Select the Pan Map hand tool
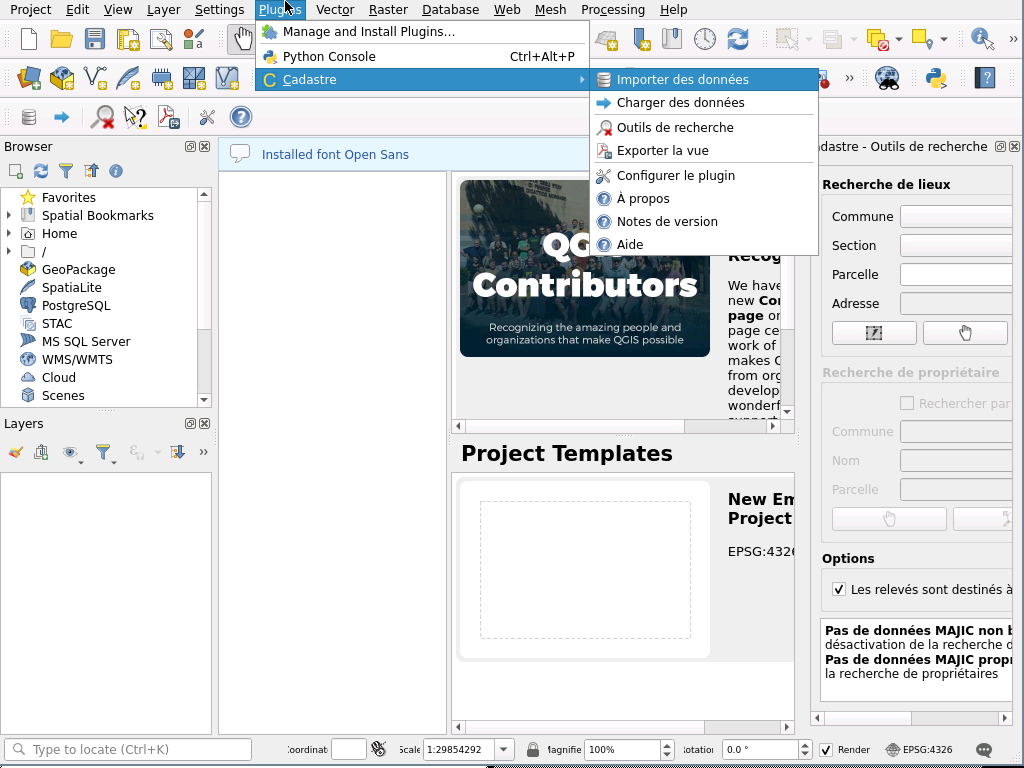Image resolution: width=1024 pixels, height=768 pixels. [242, 40]
